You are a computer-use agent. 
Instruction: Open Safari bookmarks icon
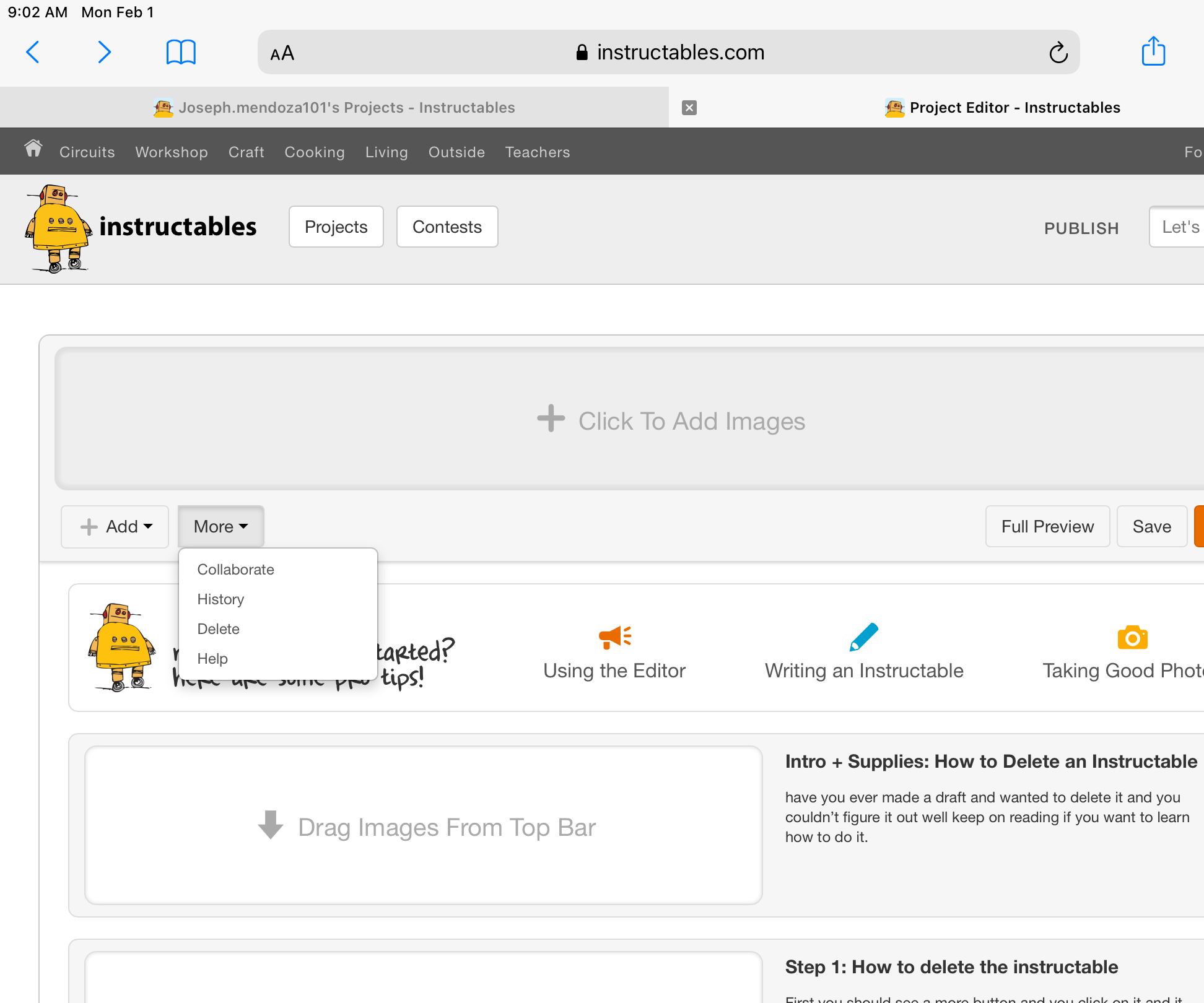tap(181, 52)
